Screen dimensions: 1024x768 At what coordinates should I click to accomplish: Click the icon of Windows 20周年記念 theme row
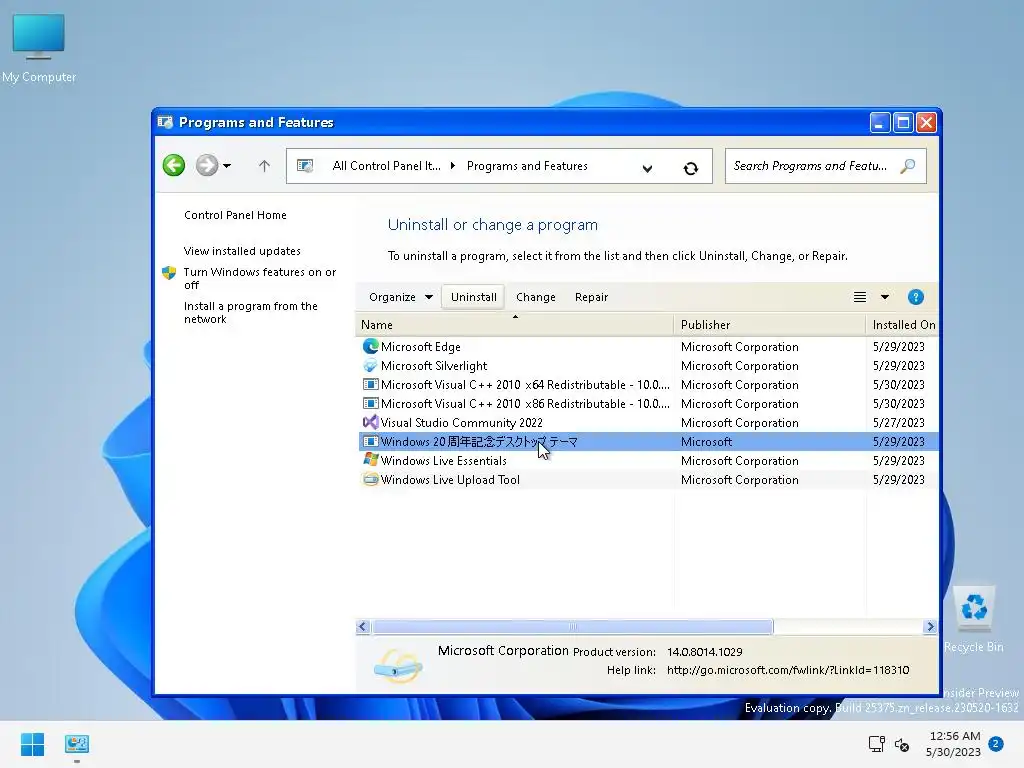[370, 441]
